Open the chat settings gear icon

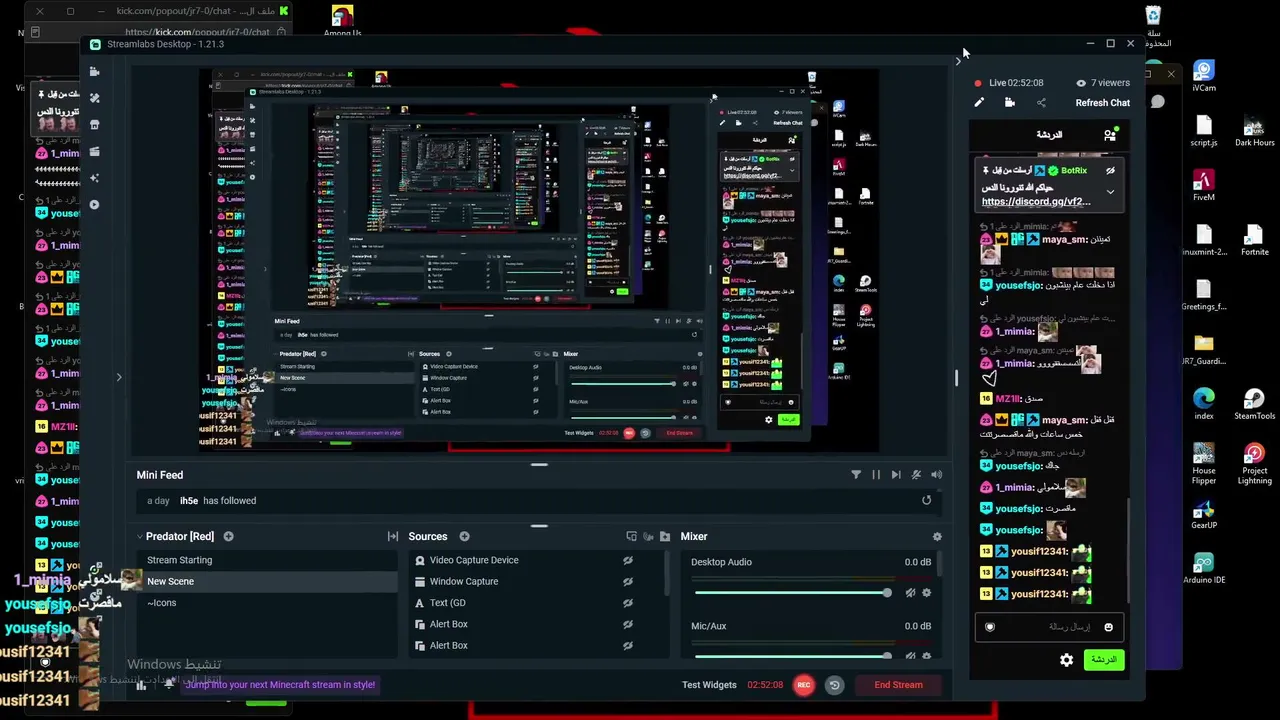[x=1067, y=660]
